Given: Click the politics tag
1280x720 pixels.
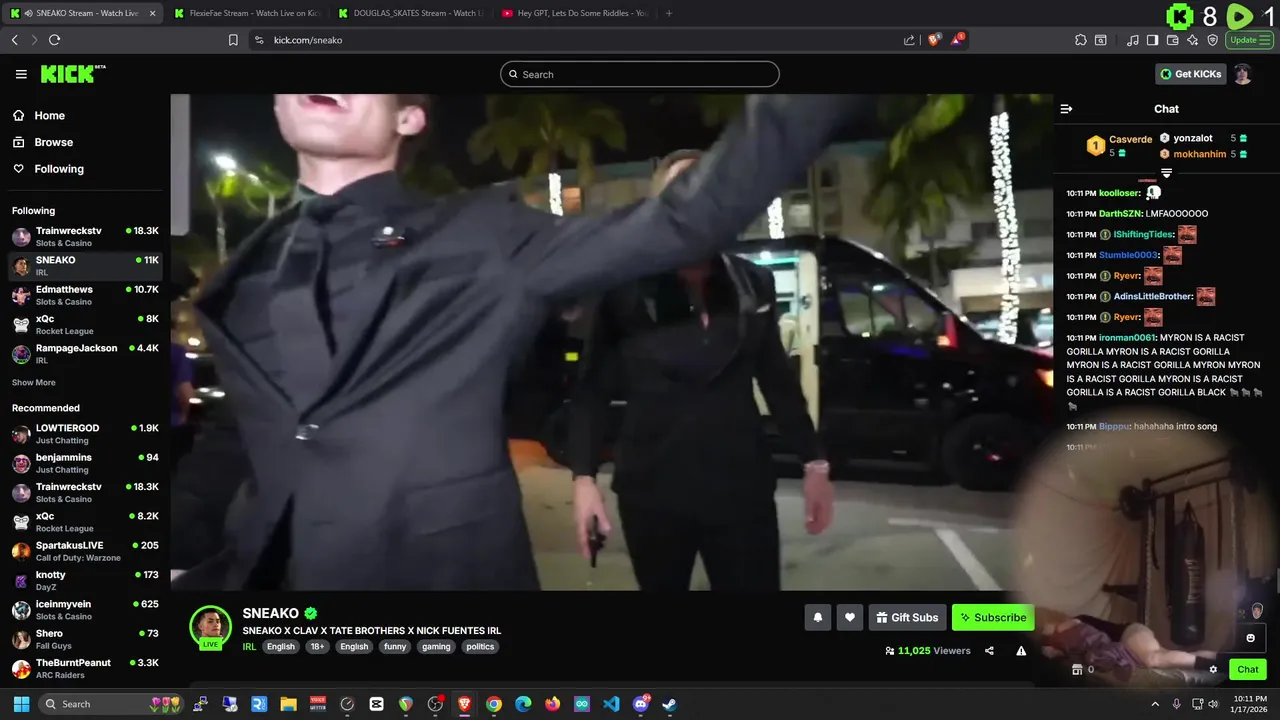Looking at the screenshot, I should click(x=480, y=647).
